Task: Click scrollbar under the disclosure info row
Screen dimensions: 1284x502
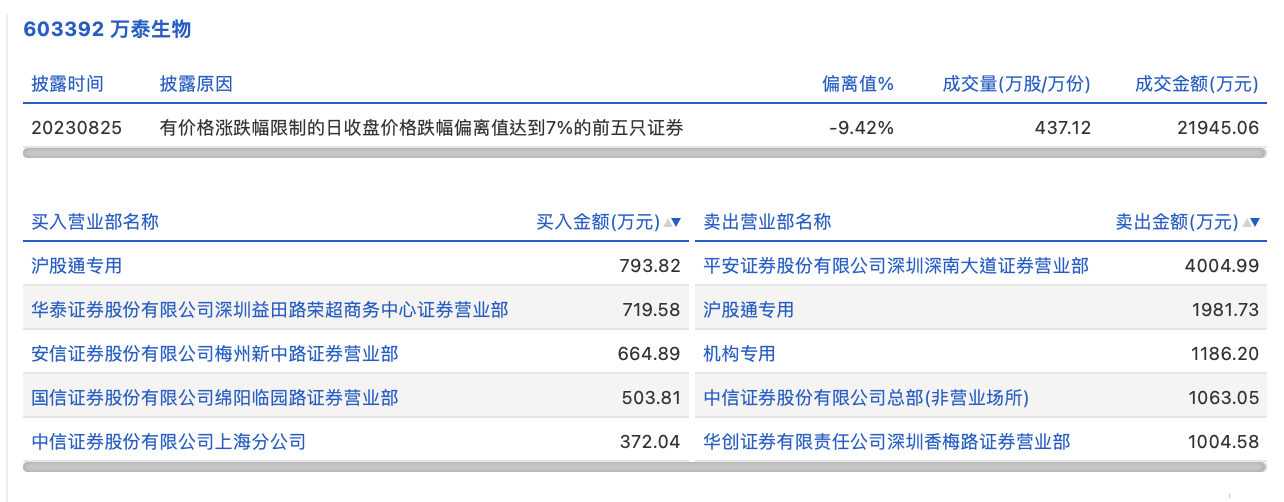Action: (x=644, y=153)
